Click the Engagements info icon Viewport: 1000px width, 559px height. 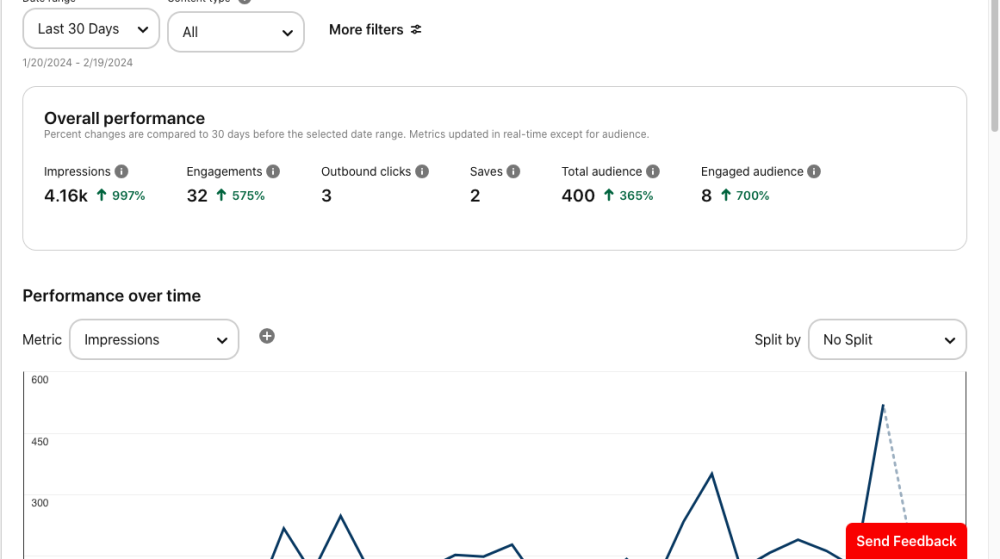click(x=273, y=172)
